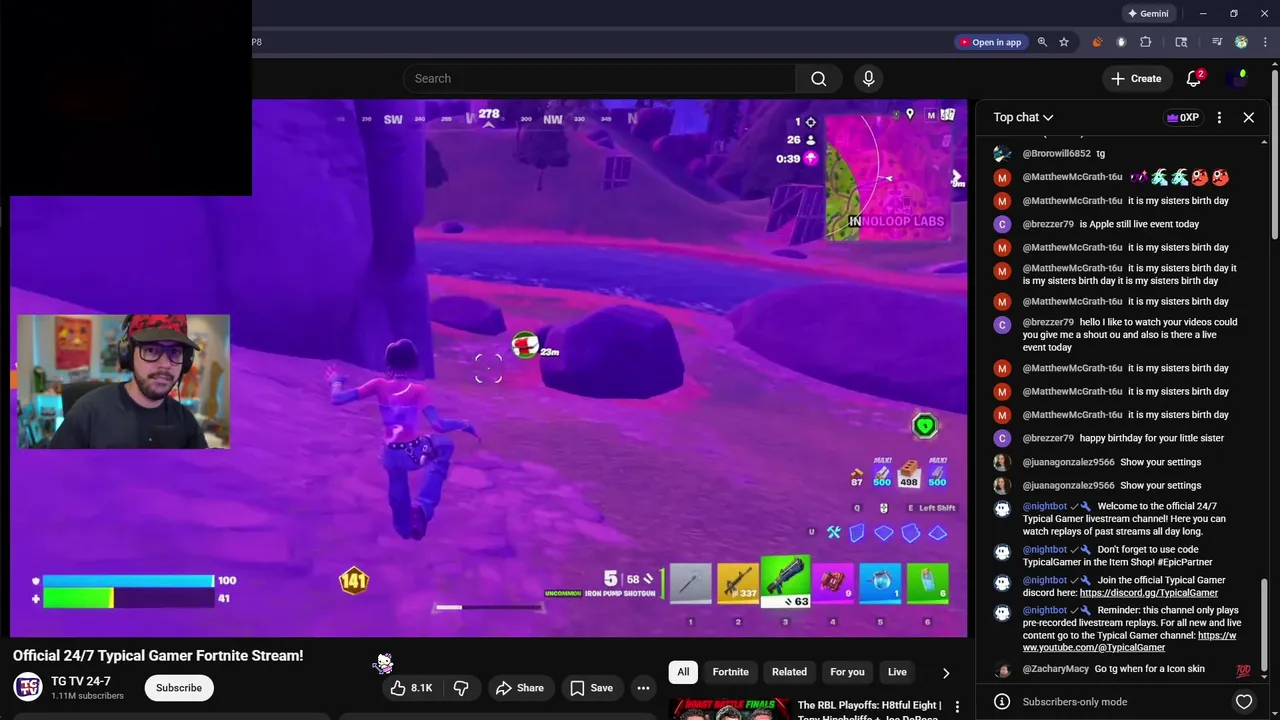Click the subscribers-only mode info icon
Viewport: 1280px width, 720px height.
pyautogui.click(x=1002, y=702)
